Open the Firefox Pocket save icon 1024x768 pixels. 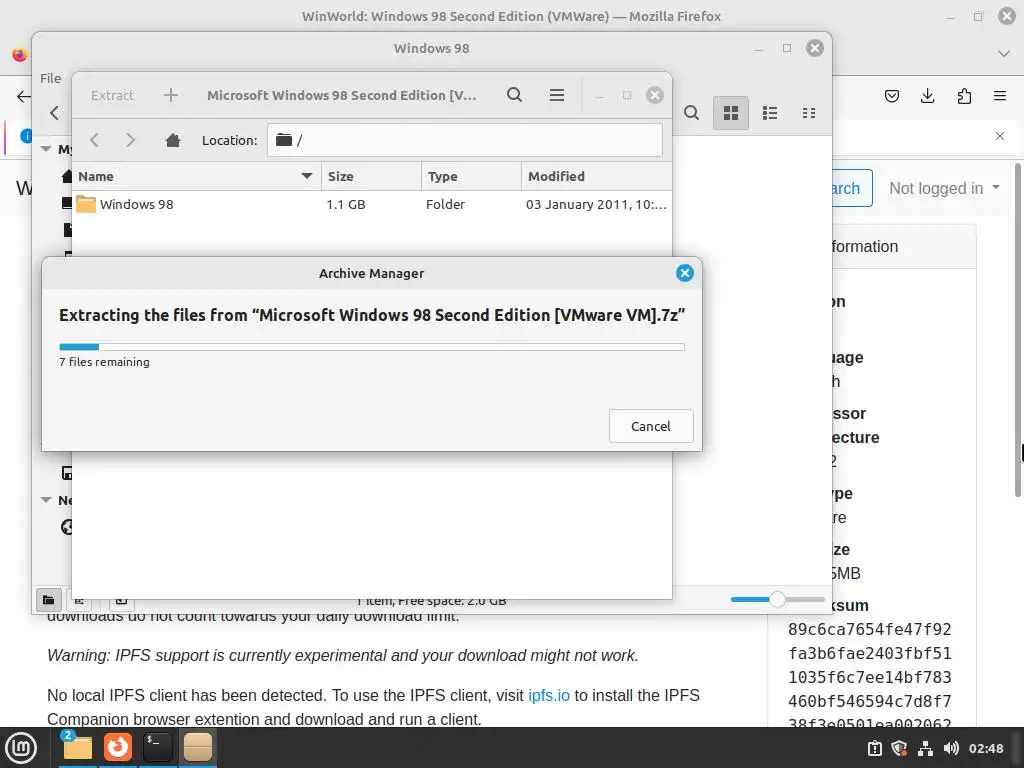point(891,97)
